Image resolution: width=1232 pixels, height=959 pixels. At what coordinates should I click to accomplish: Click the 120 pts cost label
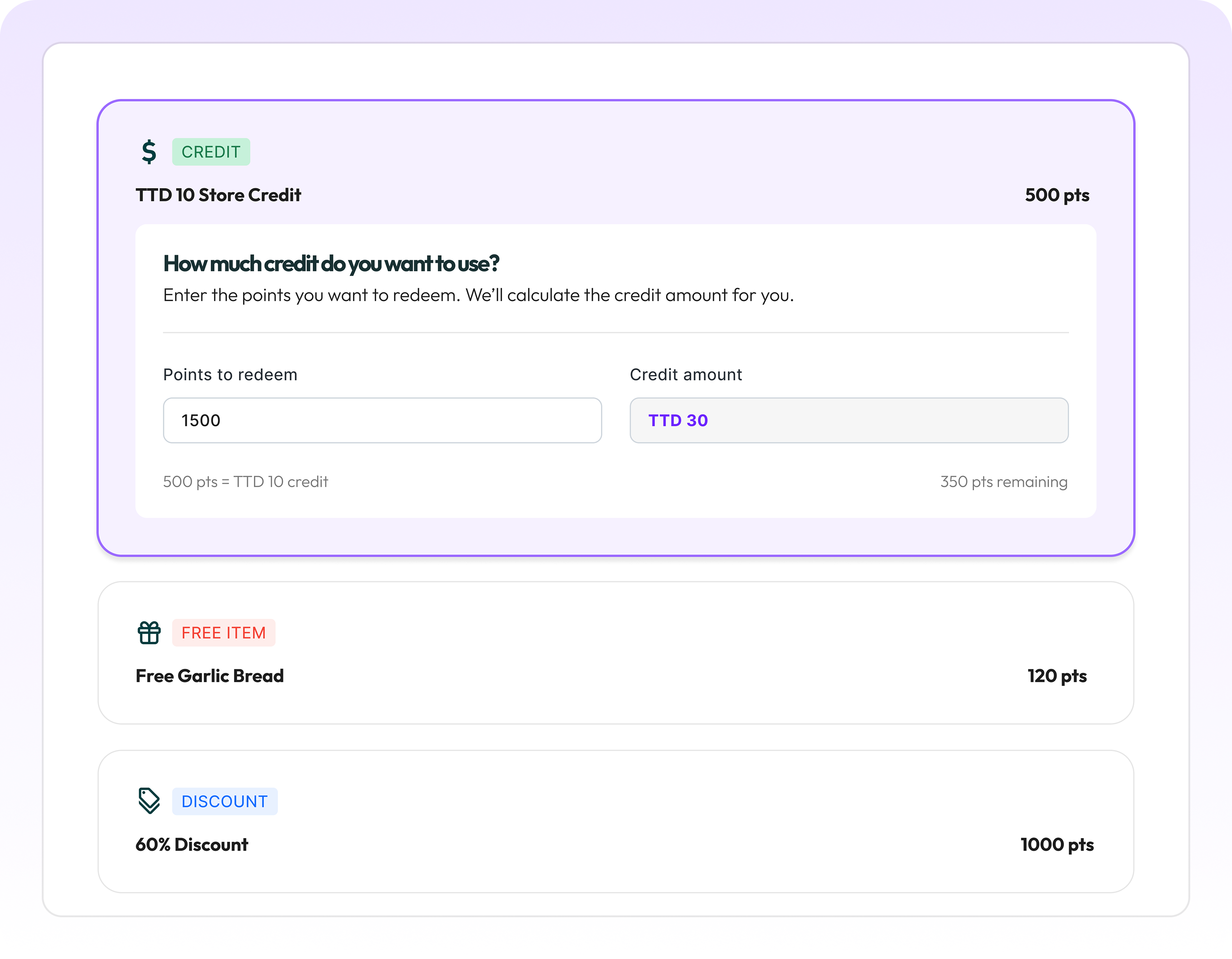[1057, 676]
